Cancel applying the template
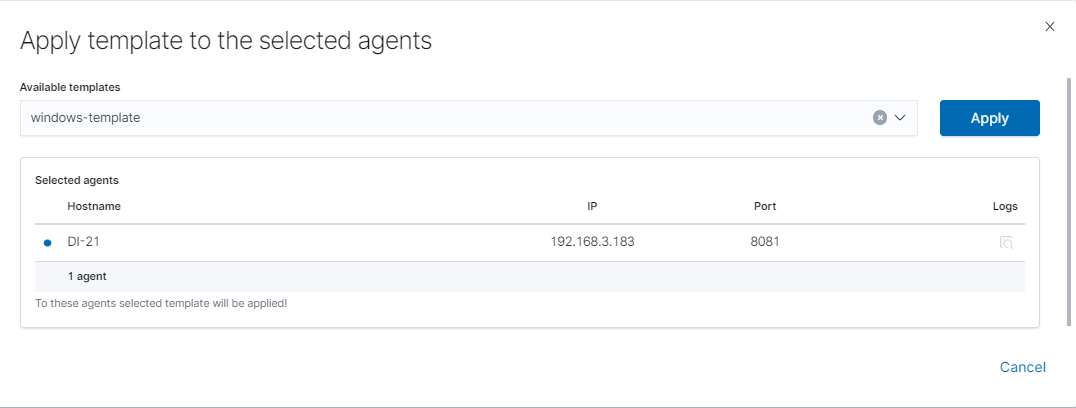Image resolution: width=1076 pixels, height=408 pixels. pyautogui.click(x=1022, y=367)
